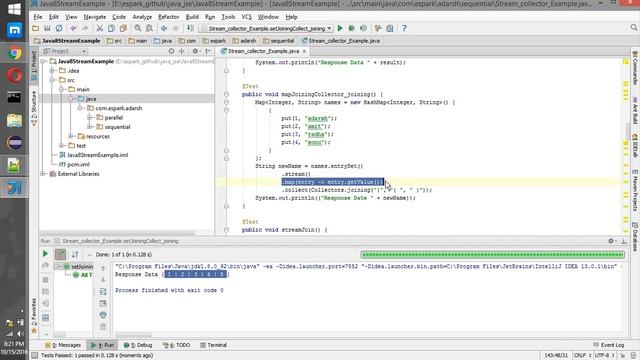
Task: Click the console horizontal scrollbar
Action: (x=133, y=335)
